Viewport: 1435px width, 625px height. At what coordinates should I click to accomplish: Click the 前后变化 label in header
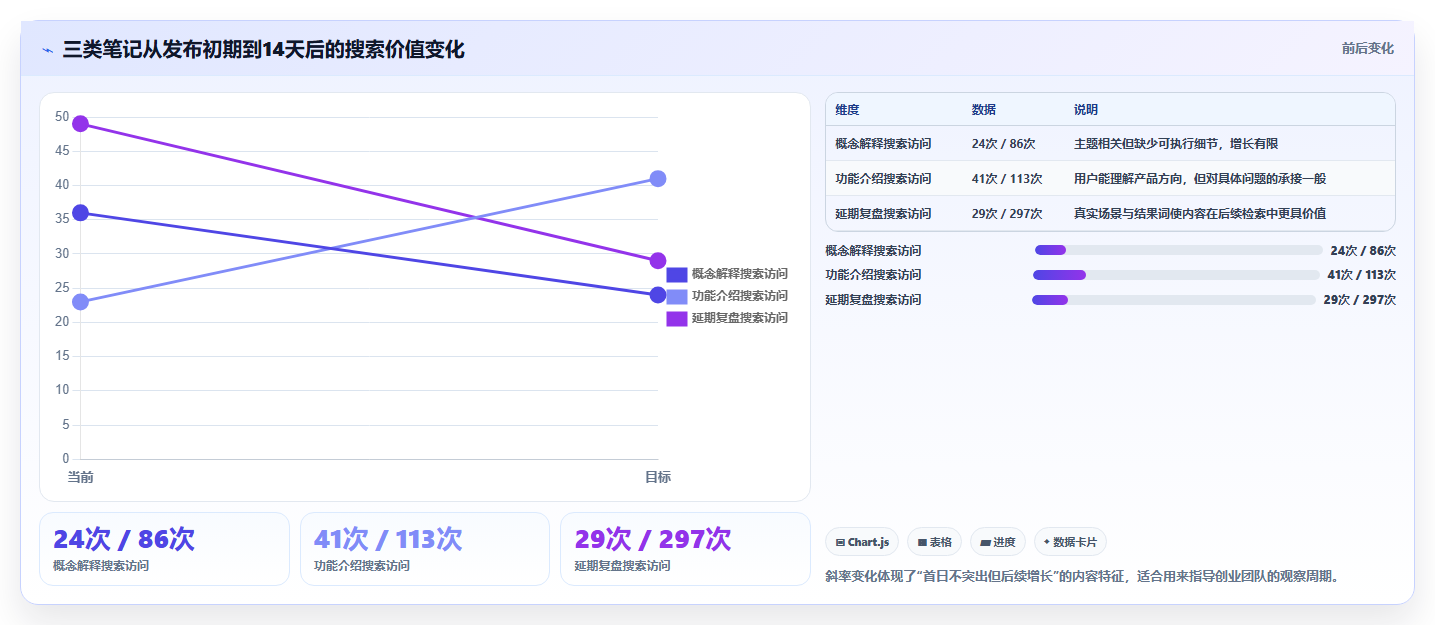(1367, 49)
